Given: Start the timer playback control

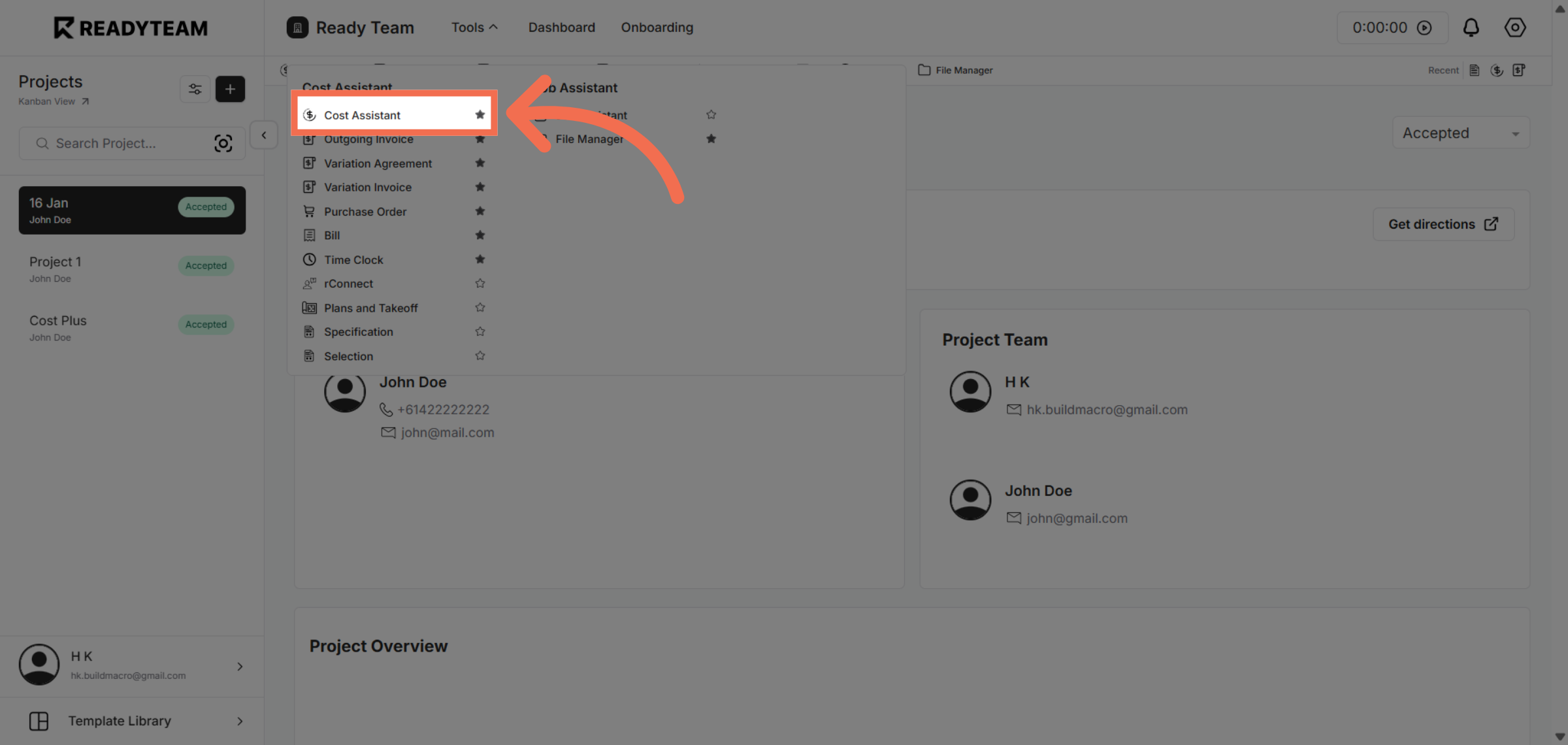Looking at the screenshot, I should click(x=1425, y=27).
